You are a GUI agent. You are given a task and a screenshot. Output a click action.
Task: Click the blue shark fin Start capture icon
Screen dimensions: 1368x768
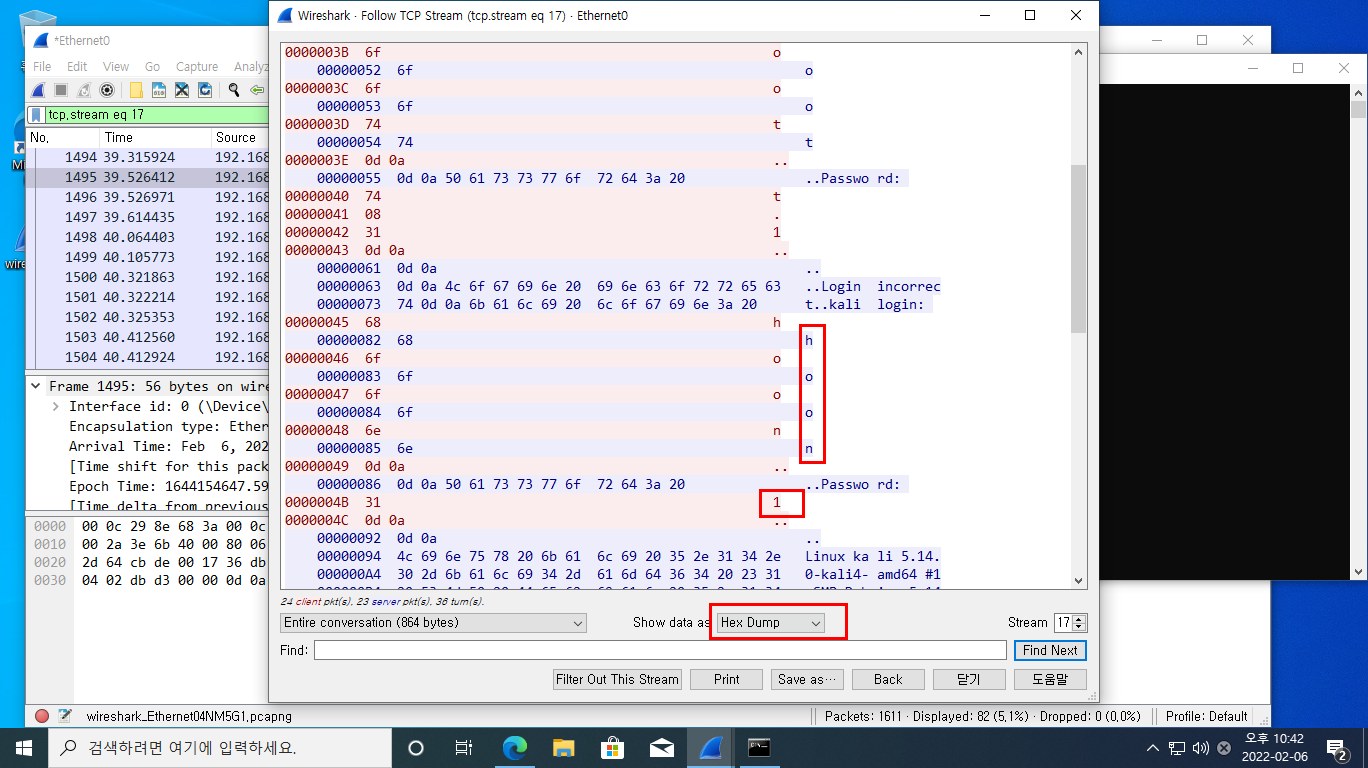tap(39, 90)
